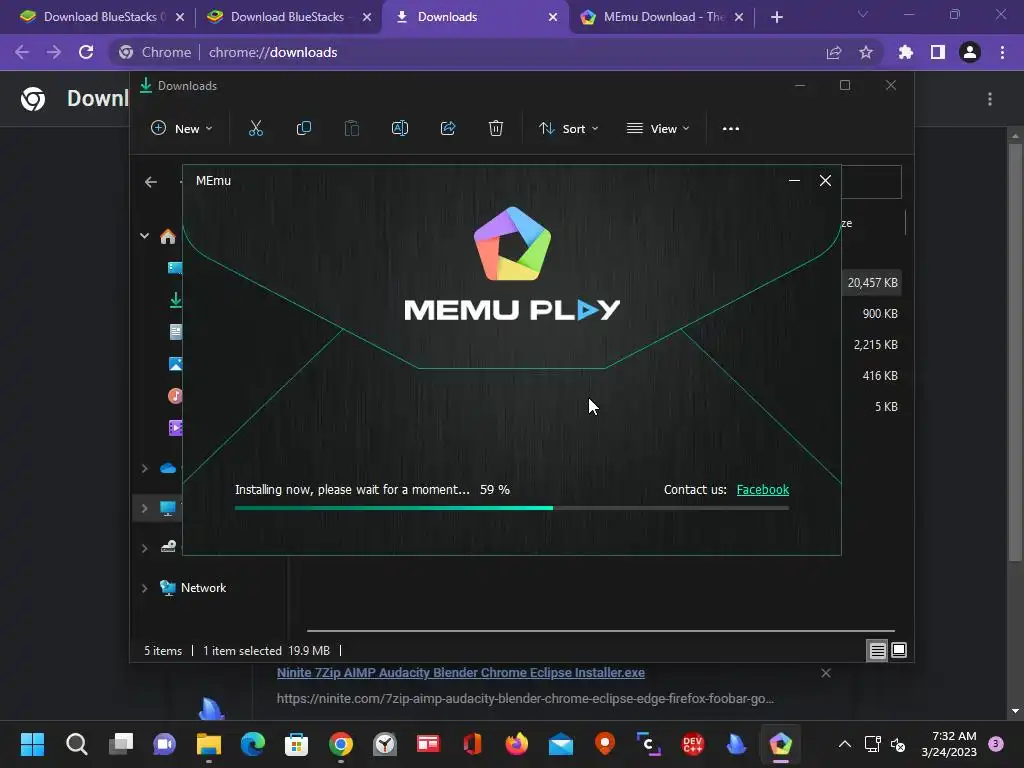This screenshot has width=1024, height=768.
Task: Click the horizontal scrollbar in File Explorer
Action: (x=601, y=631)
